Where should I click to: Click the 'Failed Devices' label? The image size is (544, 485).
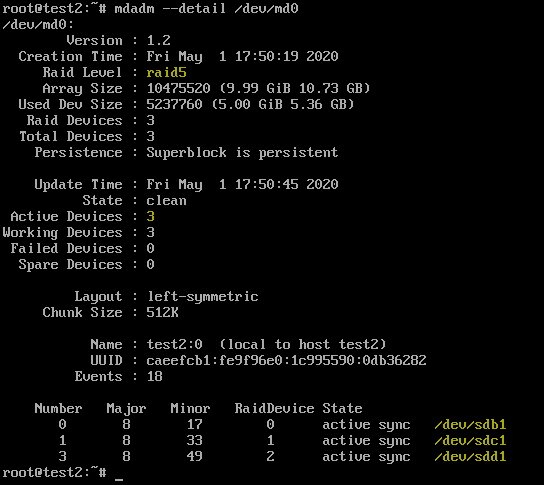pos(67,248)
